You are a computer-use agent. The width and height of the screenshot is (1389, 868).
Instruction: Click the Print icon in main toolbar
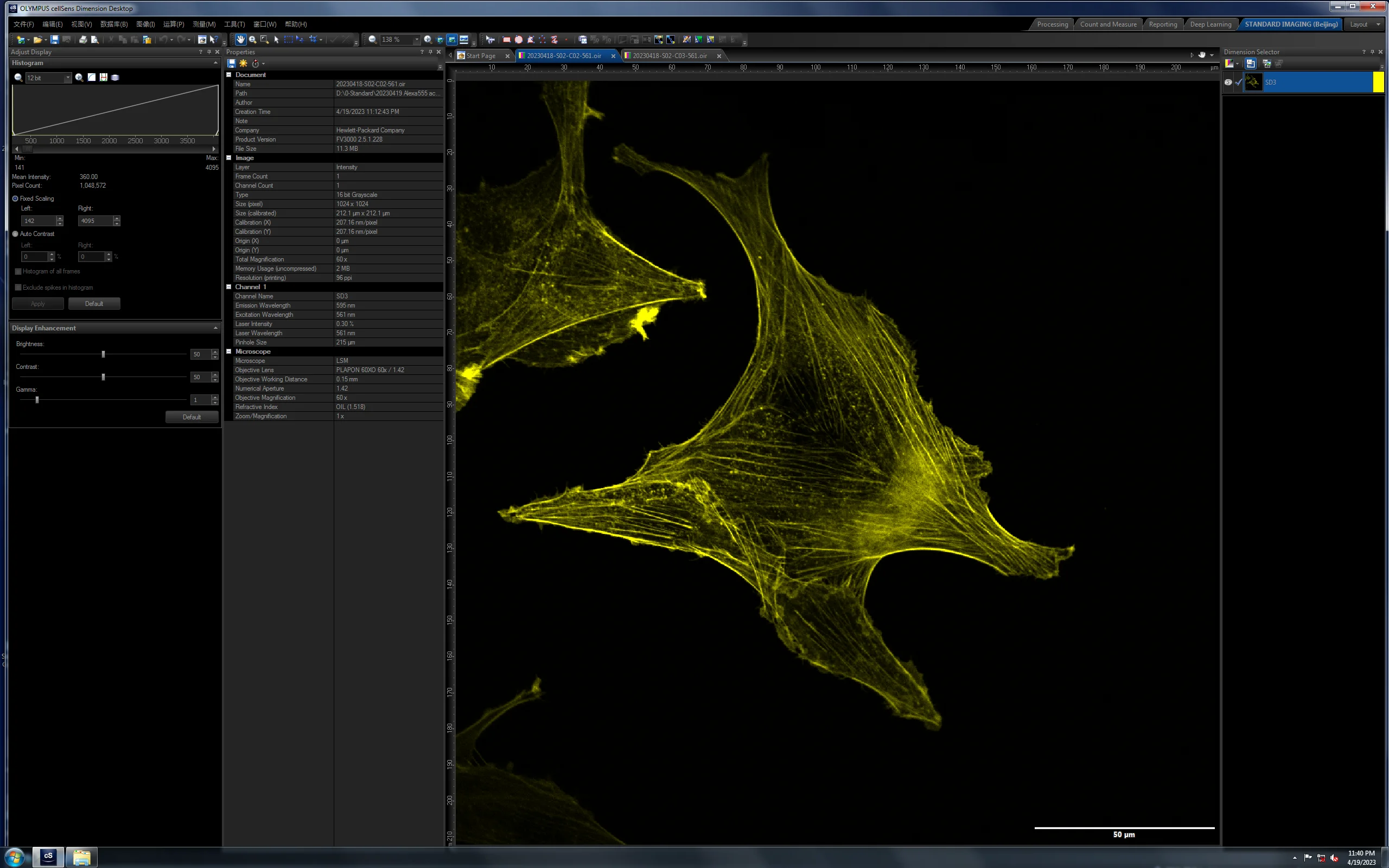coord(83,40)
